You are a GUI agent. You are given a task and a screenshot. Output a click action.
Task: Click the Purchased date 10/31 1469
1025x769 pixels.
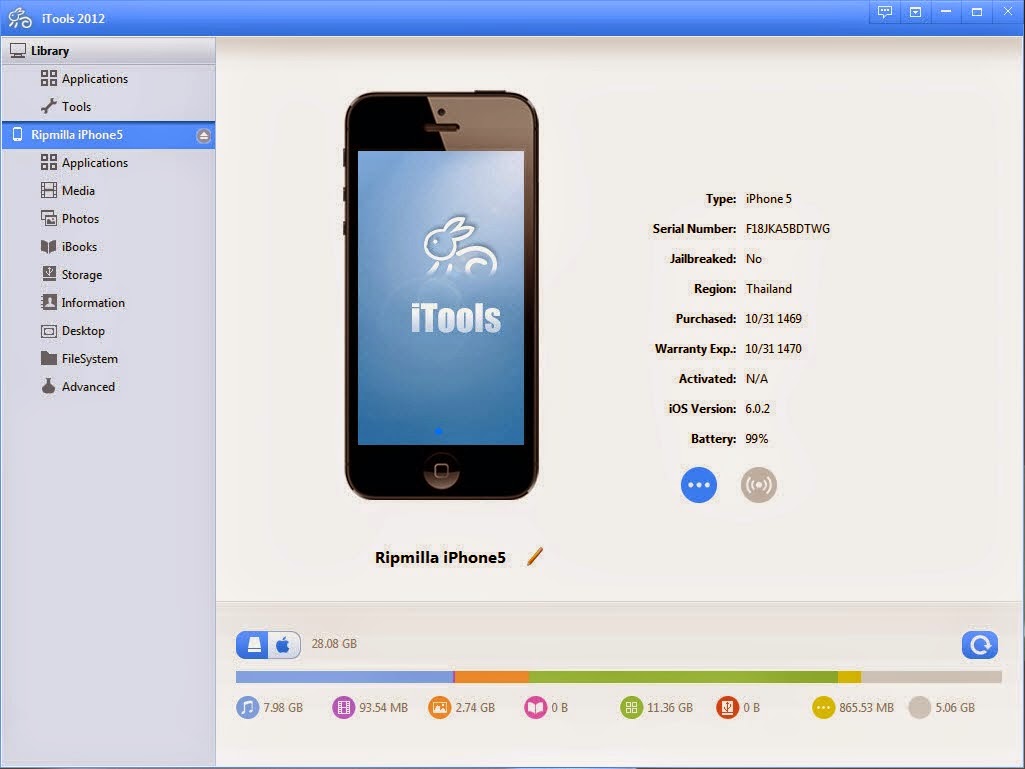(x=773, y=319)
